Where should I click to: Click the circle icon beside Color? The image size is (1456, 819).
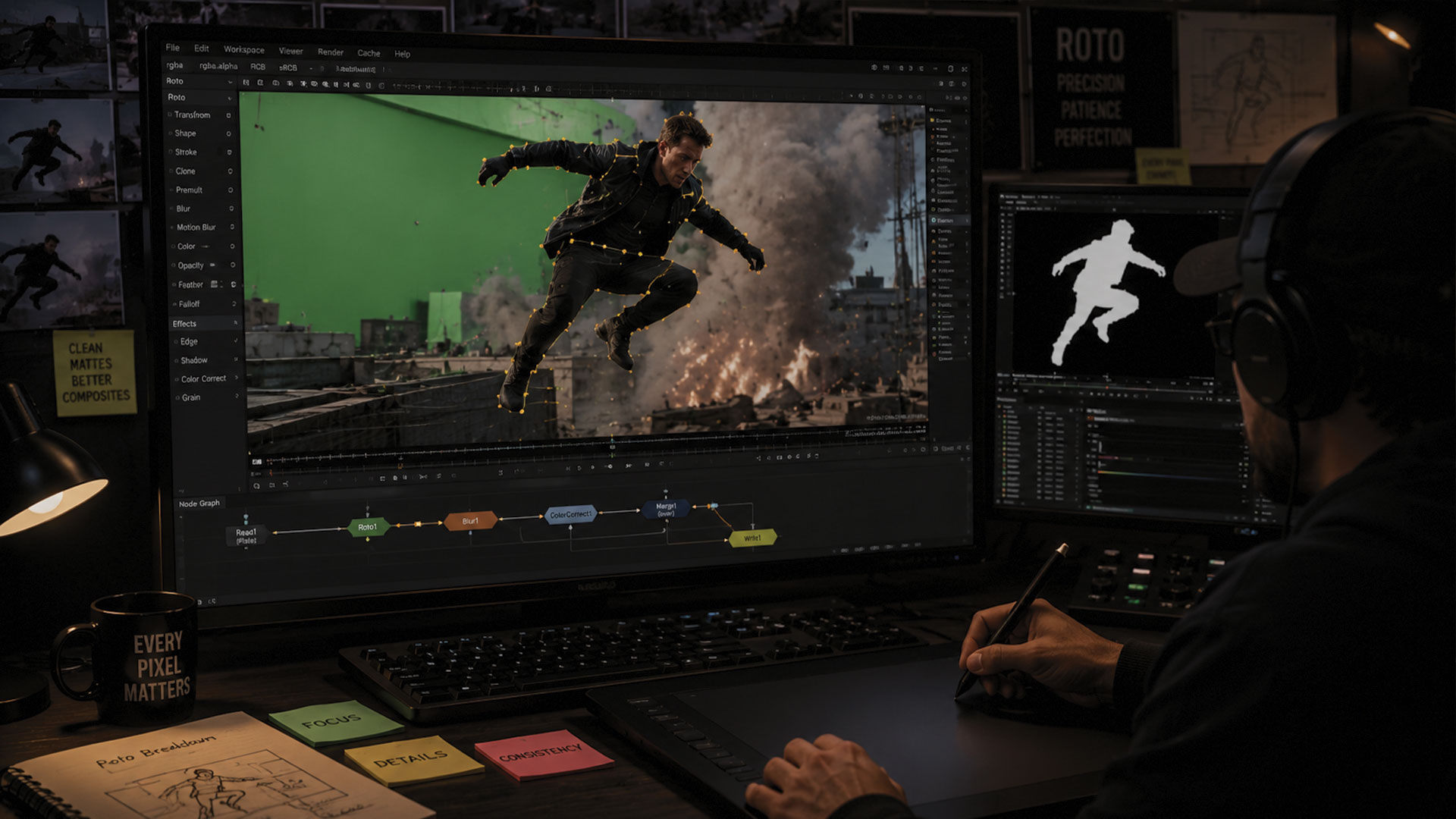point(232,246)
